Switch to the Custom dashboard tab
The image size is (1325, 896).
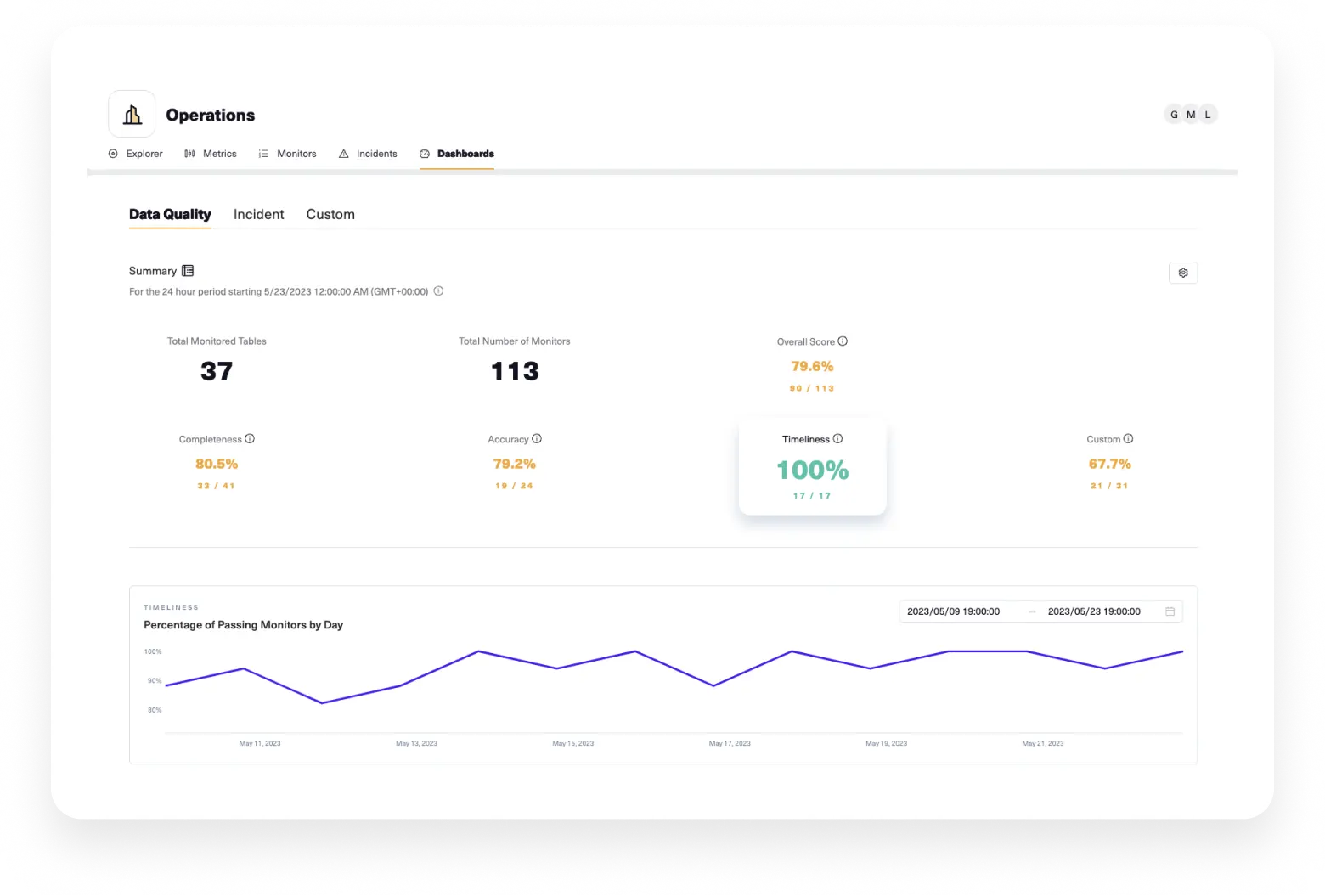click(x=330, y=214)
